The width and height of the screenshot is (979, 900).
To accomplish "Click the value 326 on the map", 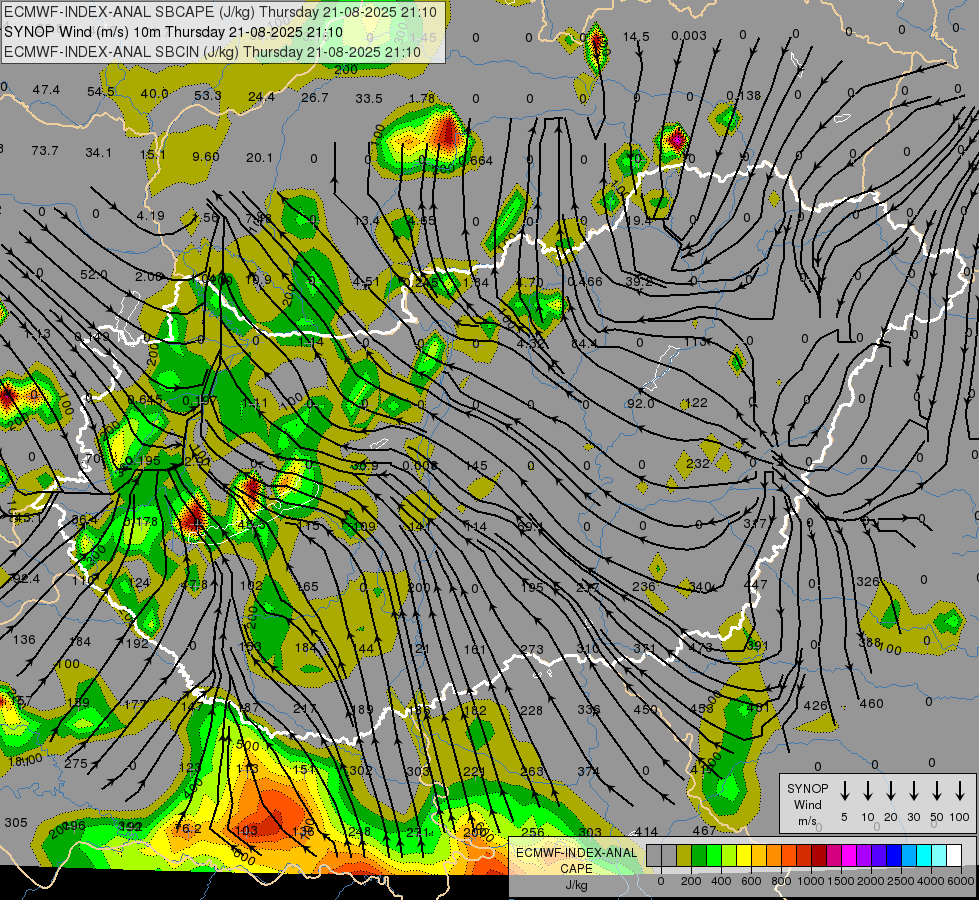I will tap(868, 581).
